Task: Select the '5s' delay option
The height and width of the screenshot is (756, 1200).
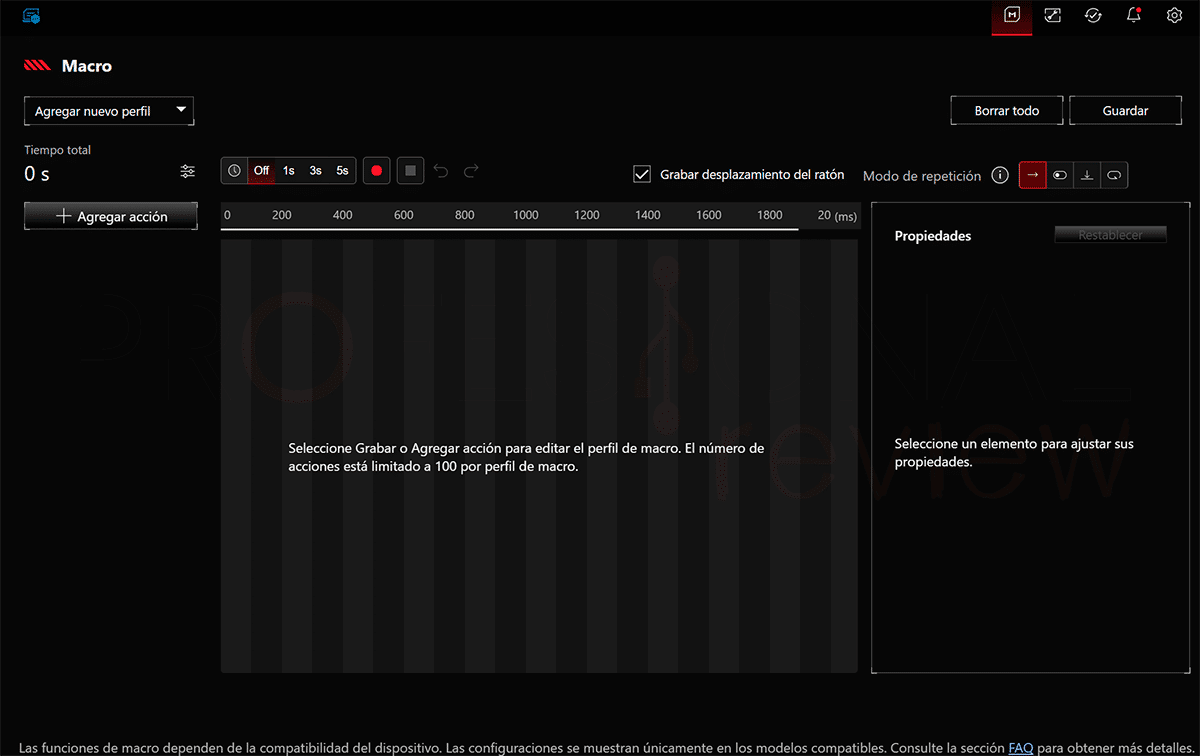Action: [x=342, y=171]
